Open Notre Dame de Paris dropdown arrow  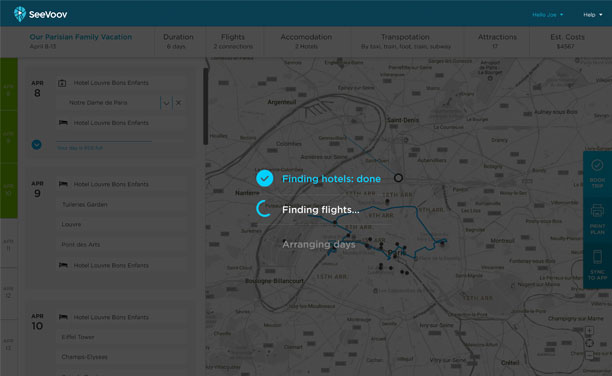point(166,103)
